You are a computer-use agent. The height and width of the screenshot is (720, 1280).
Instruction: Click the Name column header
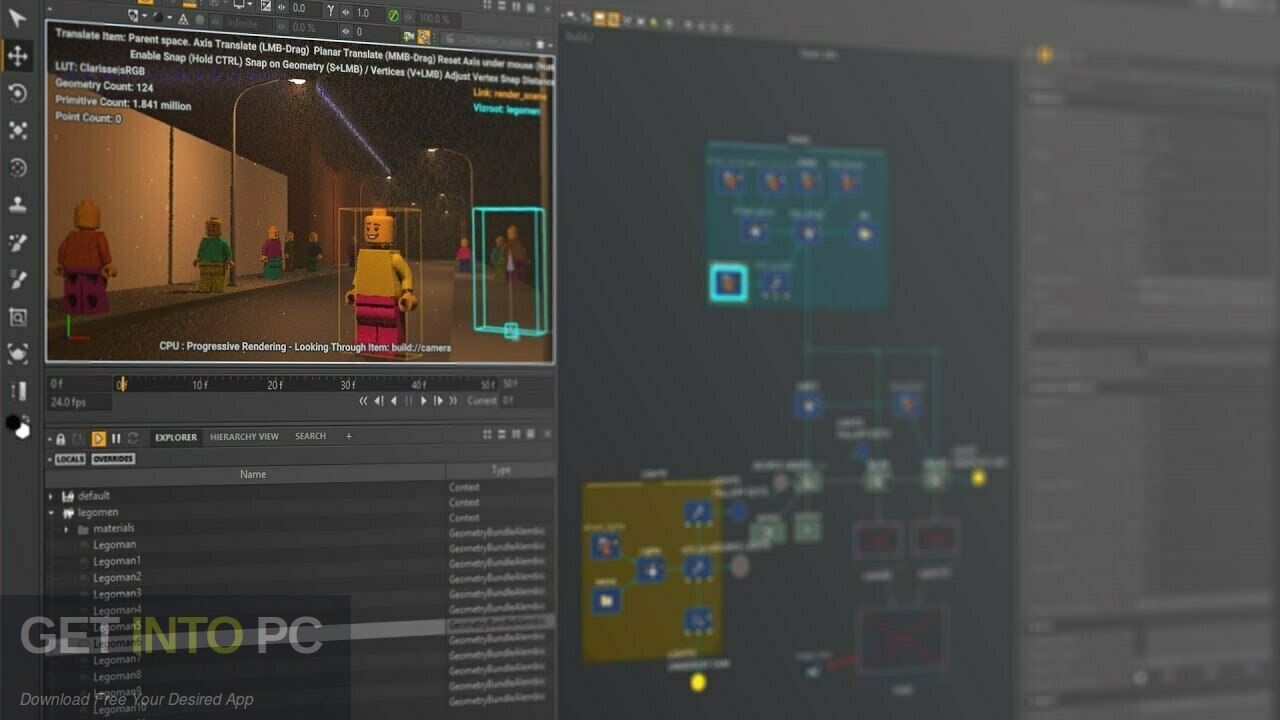[x=253, y=473]
